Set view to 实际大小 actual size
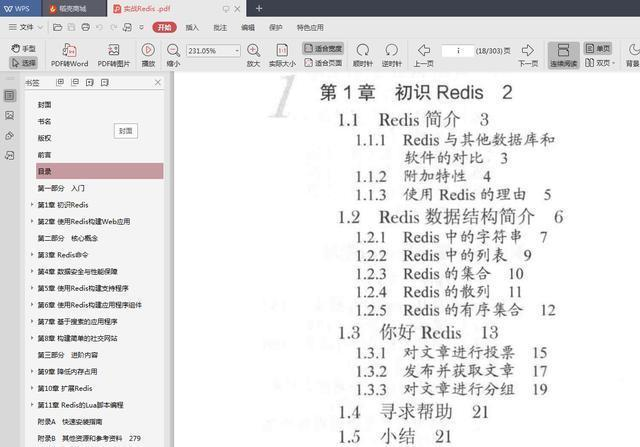The height and width of the screenshot is (447, 640). tap(282, 55)
